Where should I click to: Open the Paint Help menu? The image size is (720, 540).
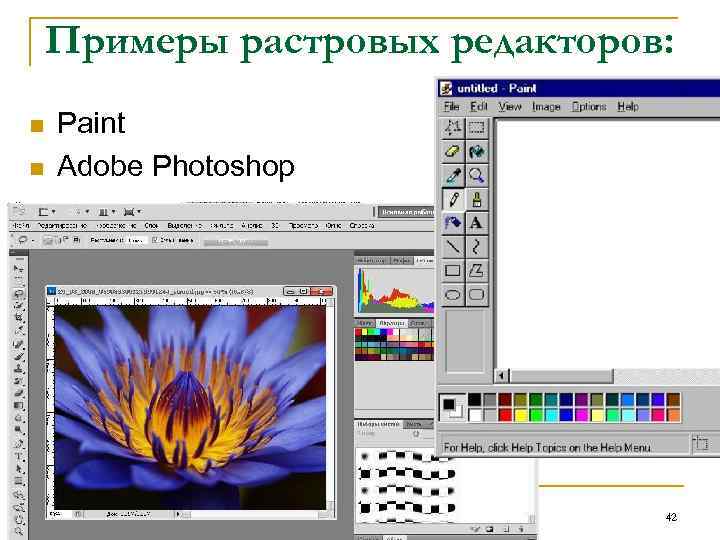click(628, 107)
